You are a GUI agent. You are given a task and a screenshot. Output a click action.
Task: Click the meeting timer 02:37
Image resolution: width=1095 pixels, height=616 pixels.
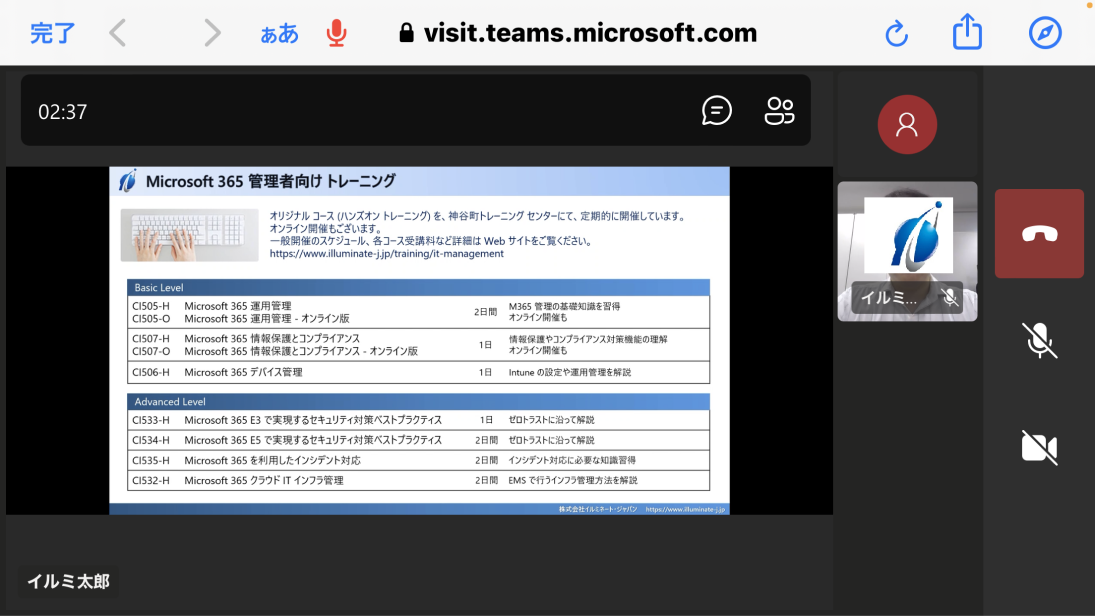[63, 112]
